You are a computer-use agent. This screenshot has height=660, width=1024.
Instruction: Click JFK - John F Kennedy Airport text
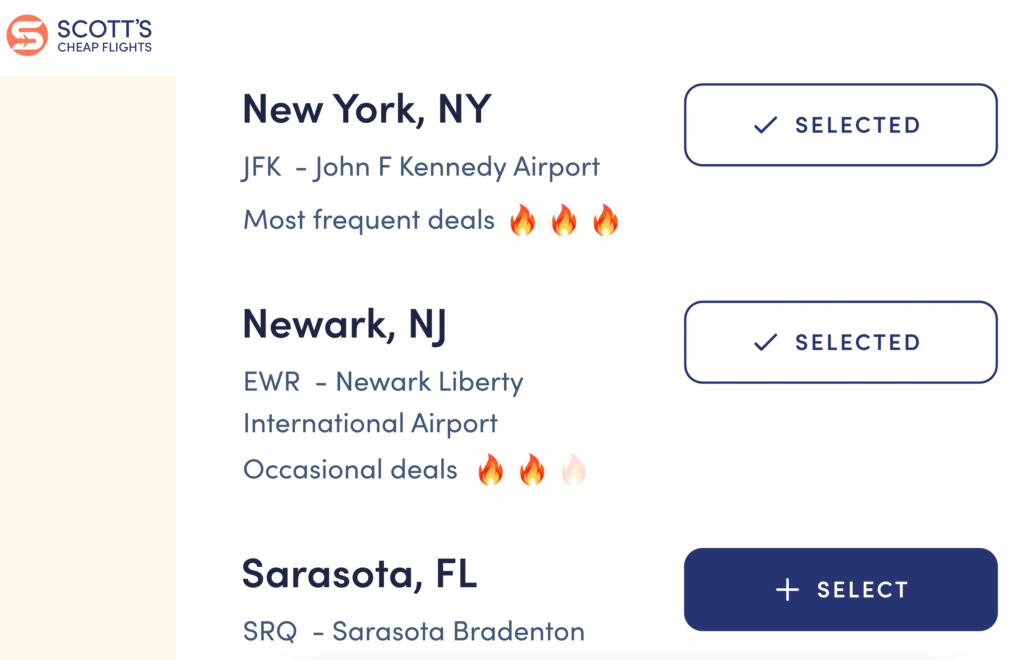tap(421, 167)
